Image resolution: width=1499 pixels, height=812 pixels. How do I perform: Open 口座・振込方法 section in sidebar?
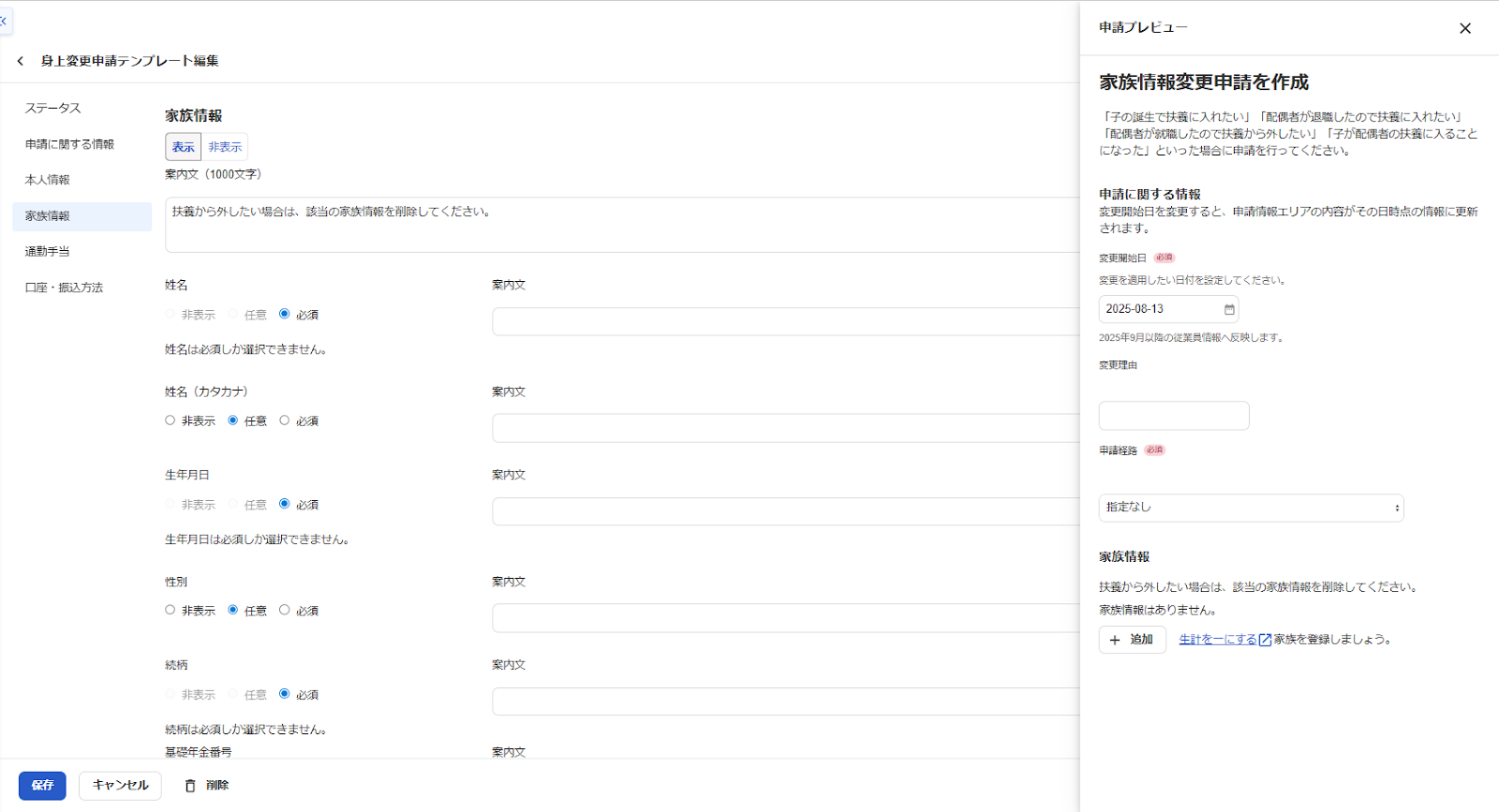[82, 288]
